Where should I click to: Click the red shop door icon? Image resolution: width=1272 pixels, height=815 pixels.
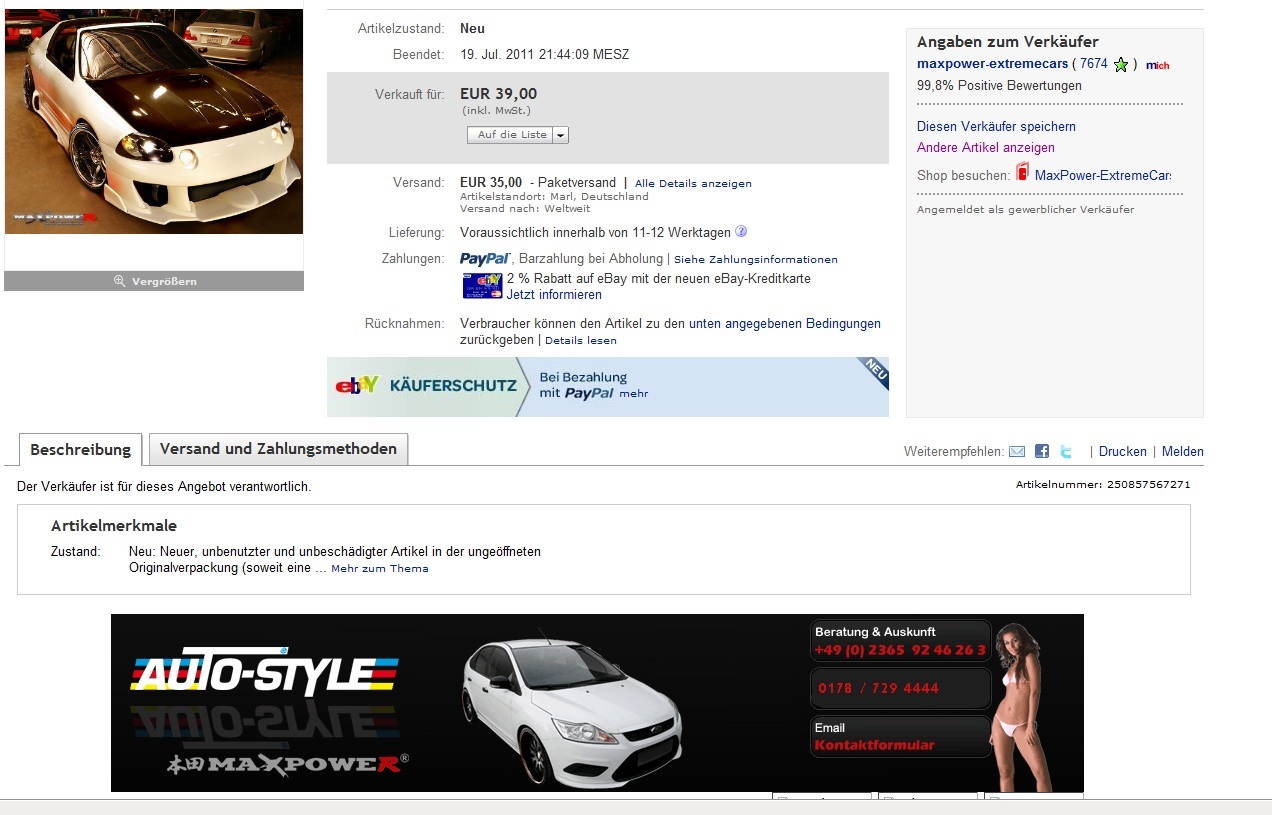pyautogui.click(x=1022, y=173)
